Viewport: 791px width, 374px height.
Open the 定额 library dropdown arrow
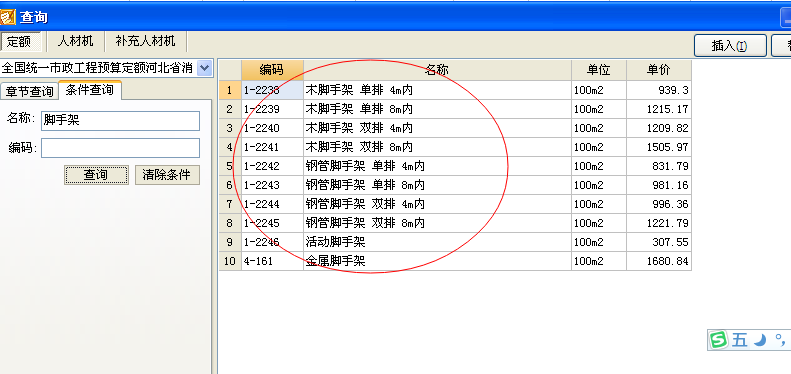pyautogui.click(x=204, y=68)
